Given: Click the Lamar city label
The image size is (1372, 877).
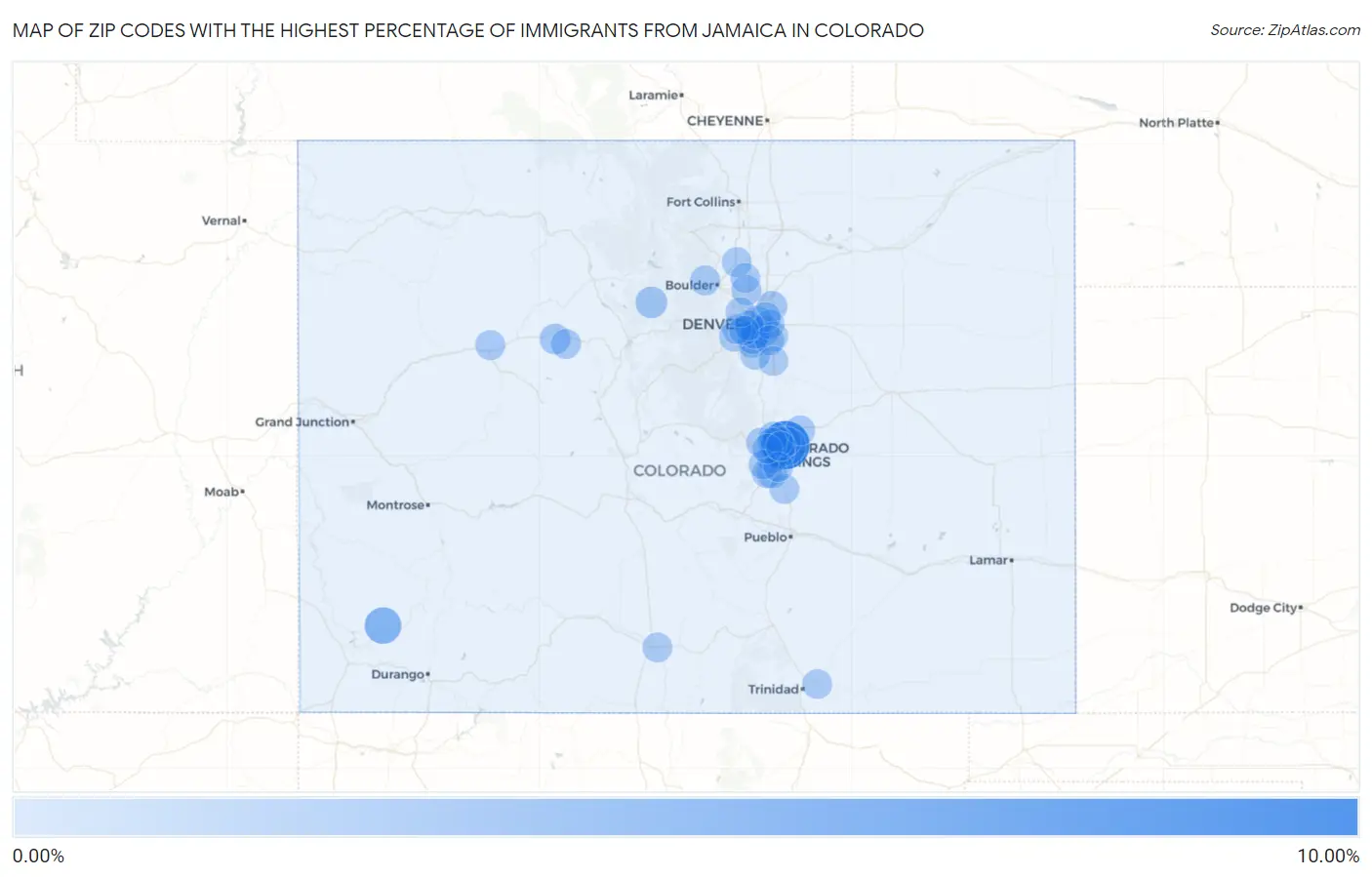Looking at the screenshot, I should click(990, 560).
